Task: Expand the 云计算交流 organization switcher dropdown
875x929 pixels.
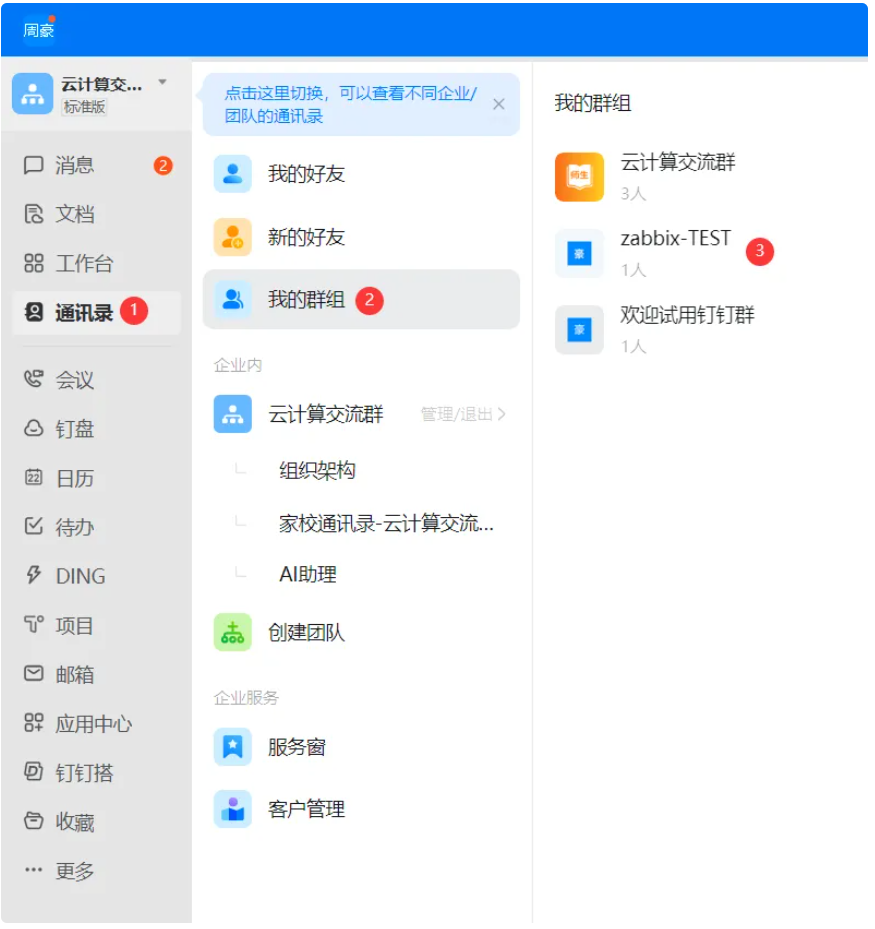Action: (162, 83)
